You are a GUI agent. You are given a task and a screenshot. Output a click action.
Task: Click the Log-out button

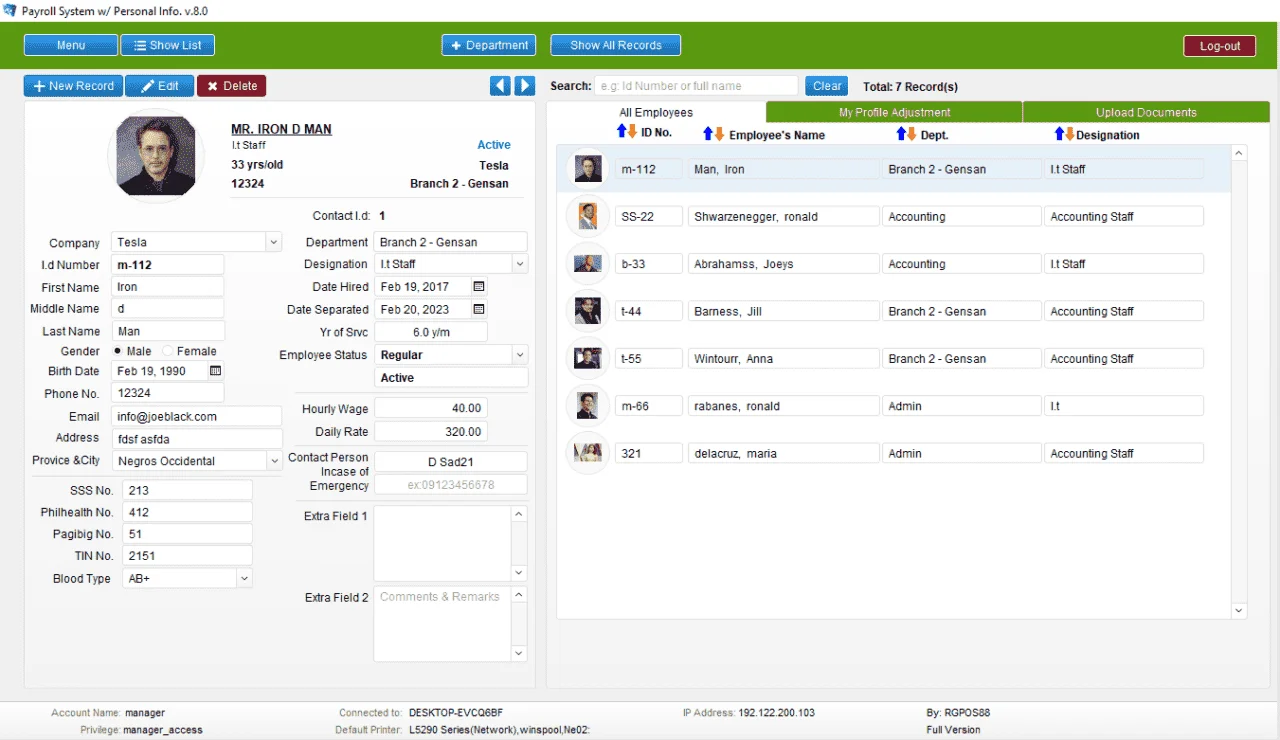(1220, 46)
